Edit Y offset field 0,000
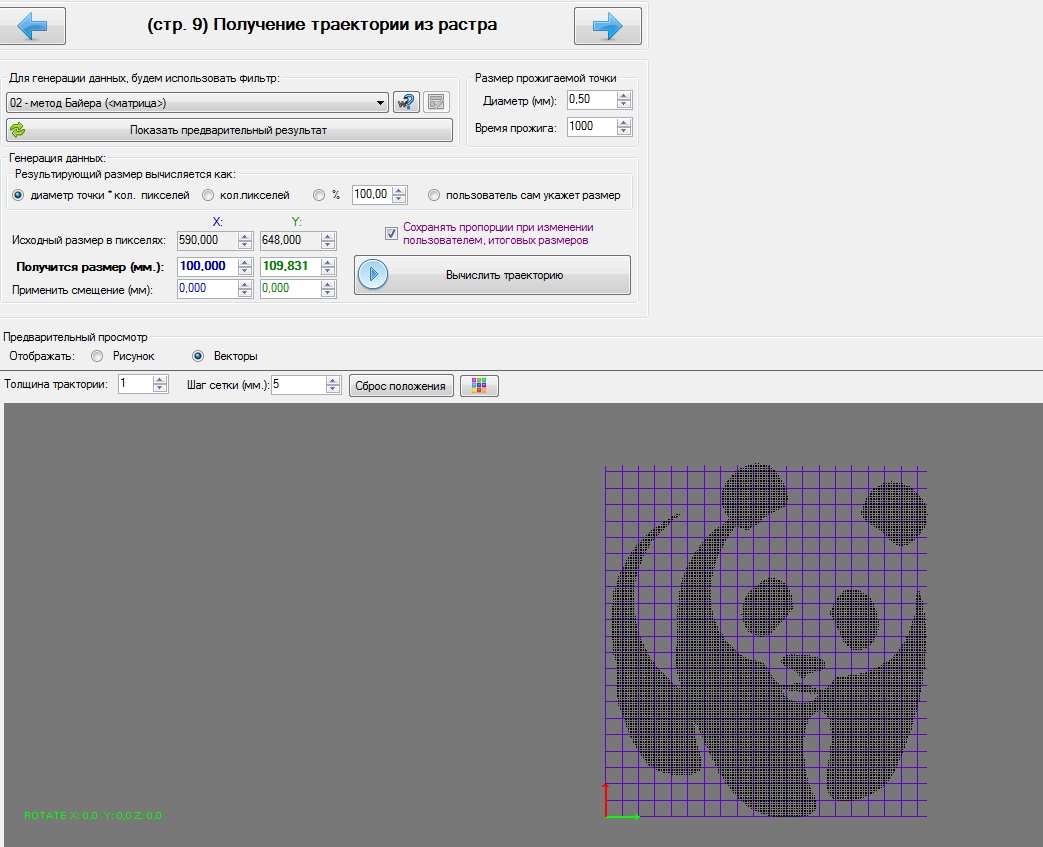1043x847 pixels. pyautogui.click(x=290, y=288)
